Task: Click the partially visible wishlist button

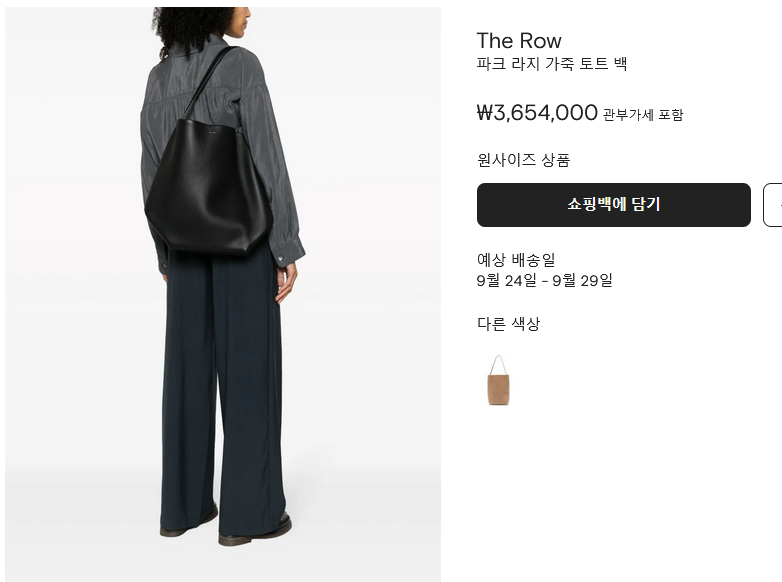Action: [x=773, y=204]
